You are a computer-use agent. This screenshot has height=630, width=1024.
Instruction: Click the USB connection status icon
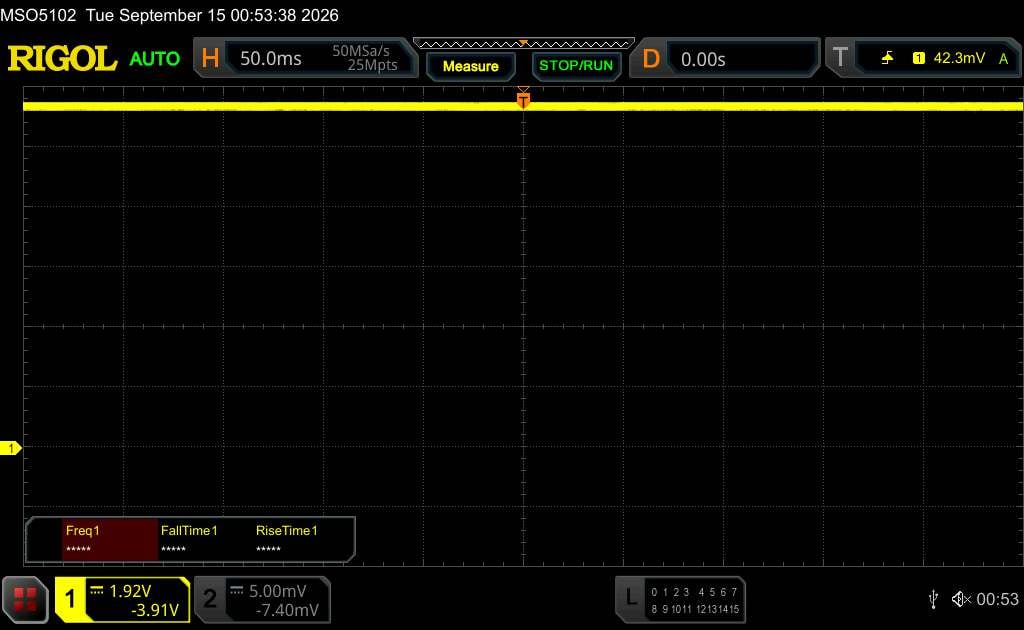933,599
